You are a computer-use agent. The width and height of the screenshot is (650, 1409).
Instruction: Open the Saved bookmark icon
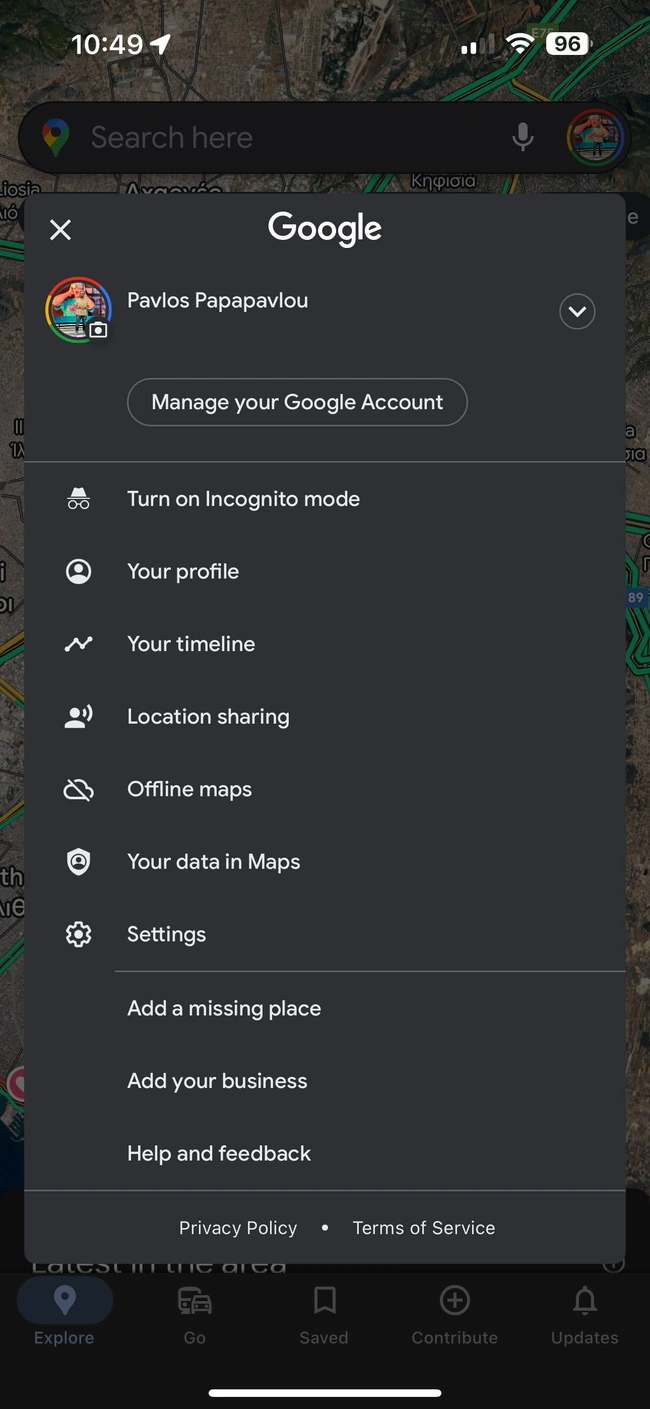point(324,1300)
